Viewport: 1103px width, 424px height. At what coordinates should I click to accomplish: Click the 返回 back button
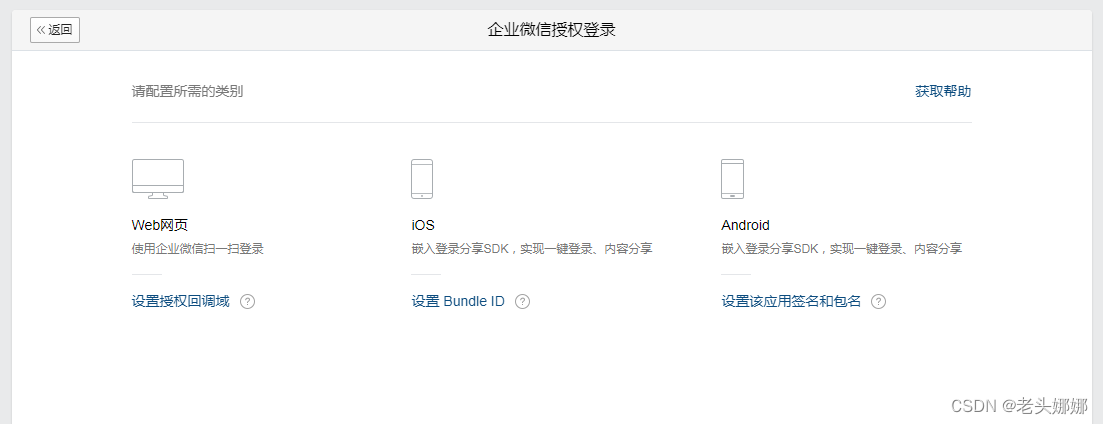(55, 30)
